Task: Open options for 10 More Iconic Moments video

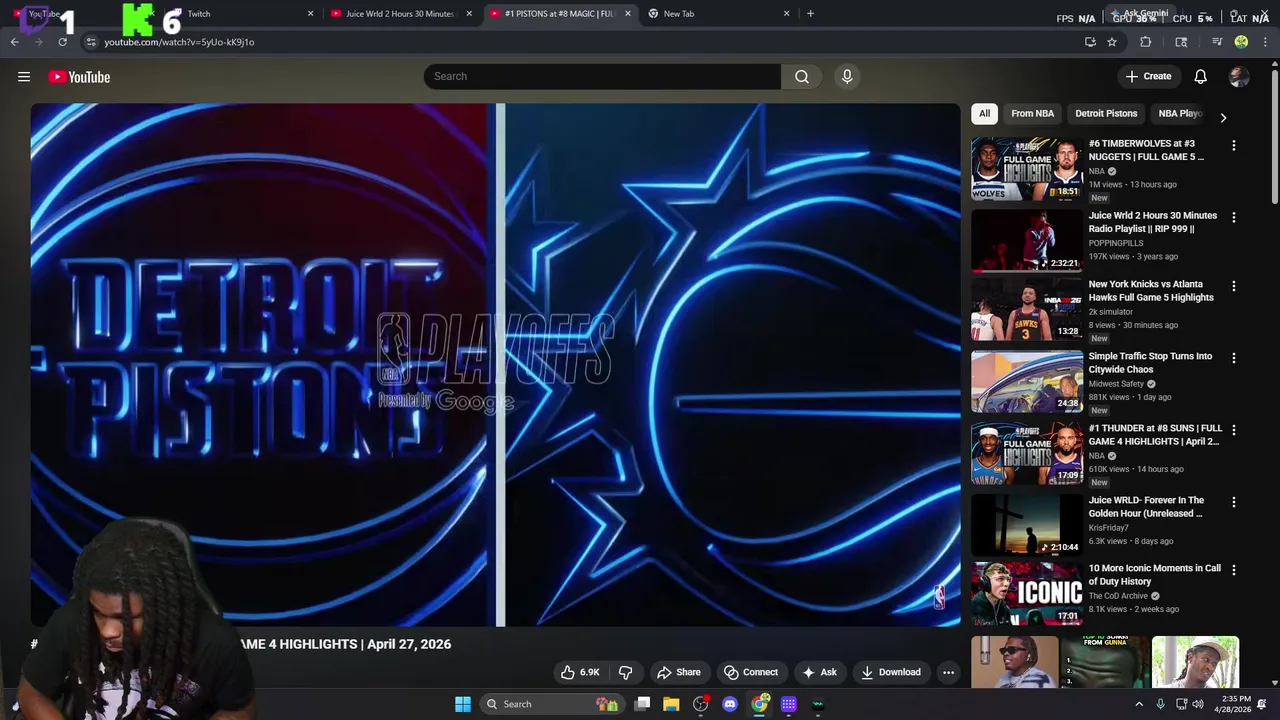Action: click(1233, 570)
